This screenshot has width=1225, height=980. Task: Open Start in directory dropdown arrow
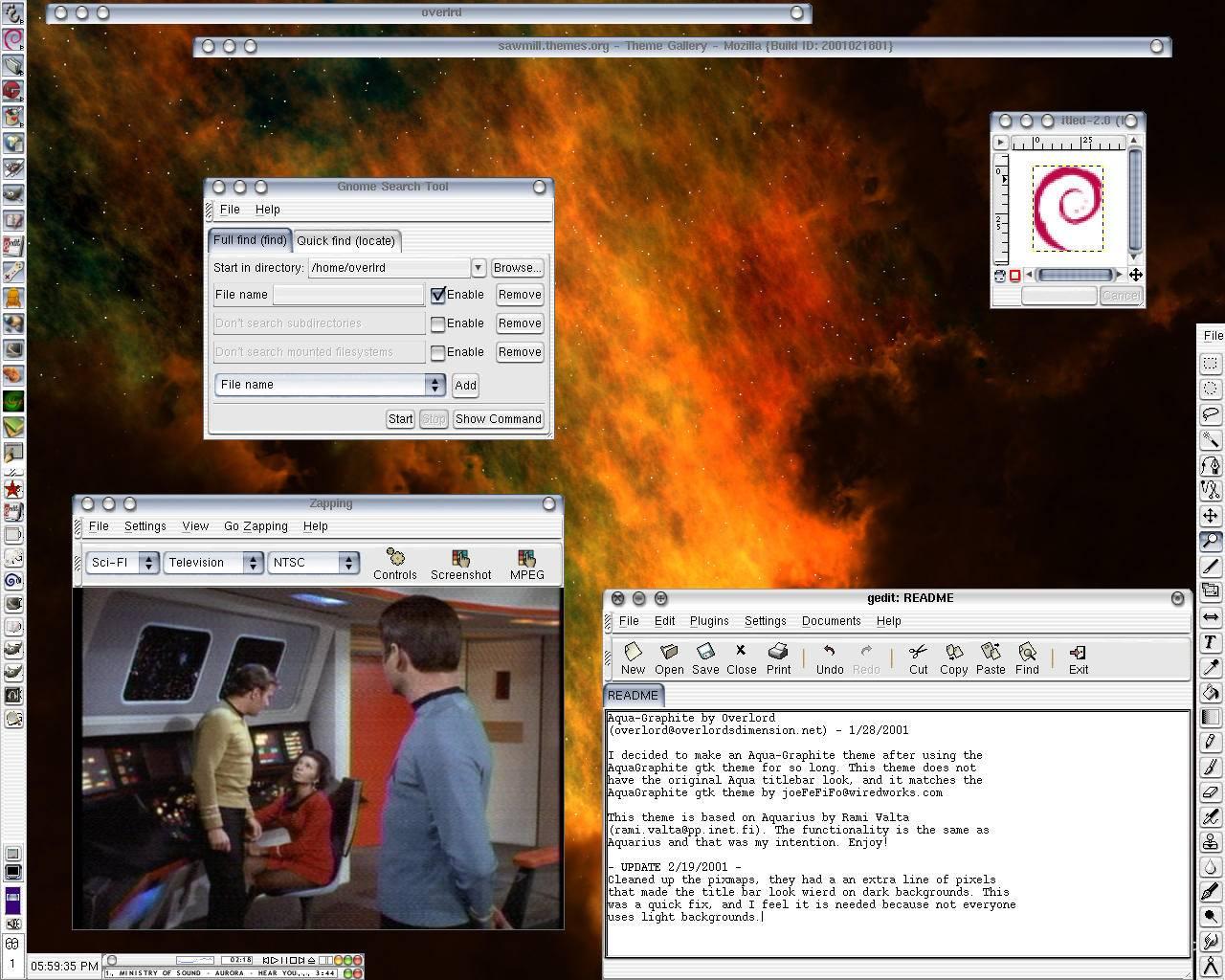pos(478,268)
